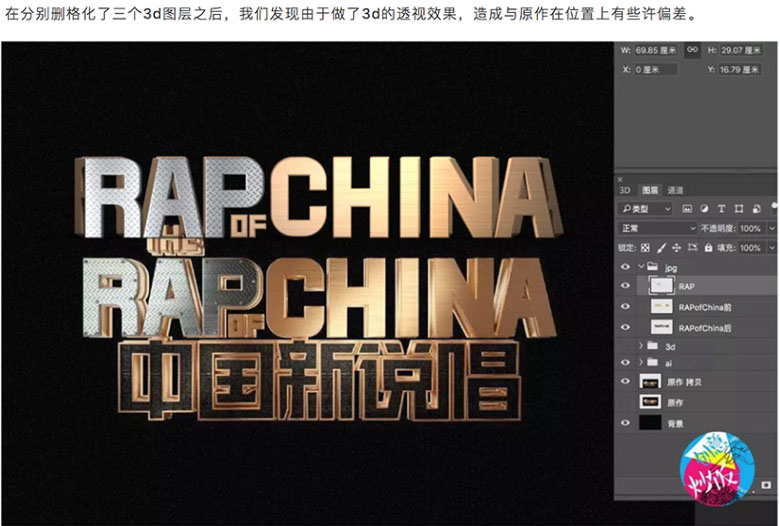Hide the jpg group with its eye
The image size is (780, 526).
click(x=625, y=267)
